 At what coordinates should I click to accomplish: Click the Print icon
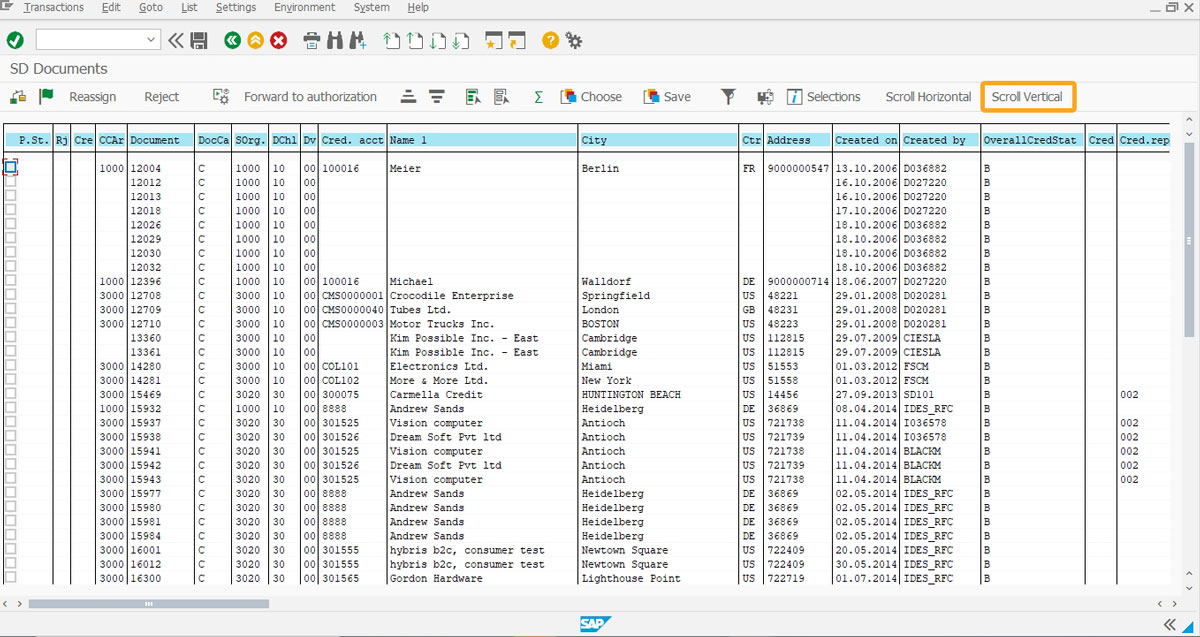tap(312, 40)
